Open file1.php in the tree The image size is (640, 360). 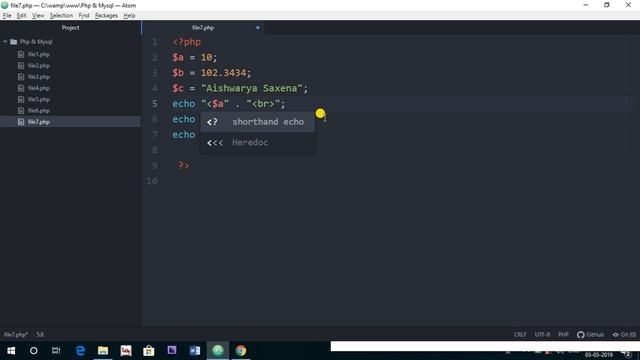pos(39,54)
